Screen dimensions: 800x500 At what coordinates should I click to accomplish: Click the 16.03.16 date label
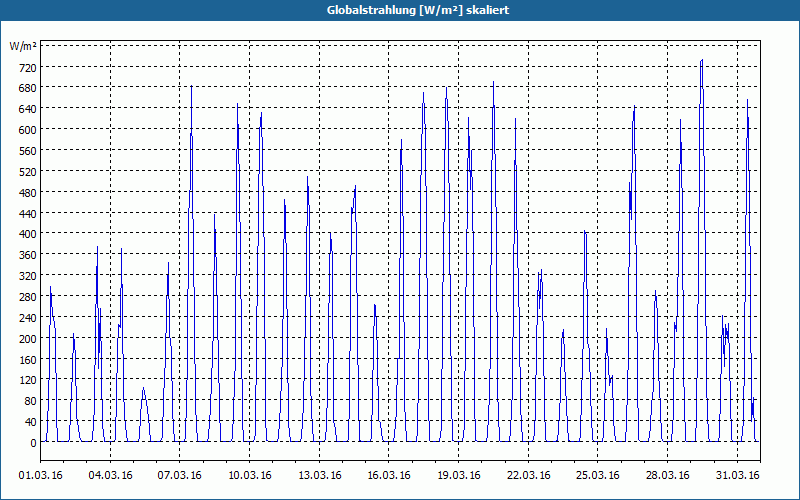389,475
